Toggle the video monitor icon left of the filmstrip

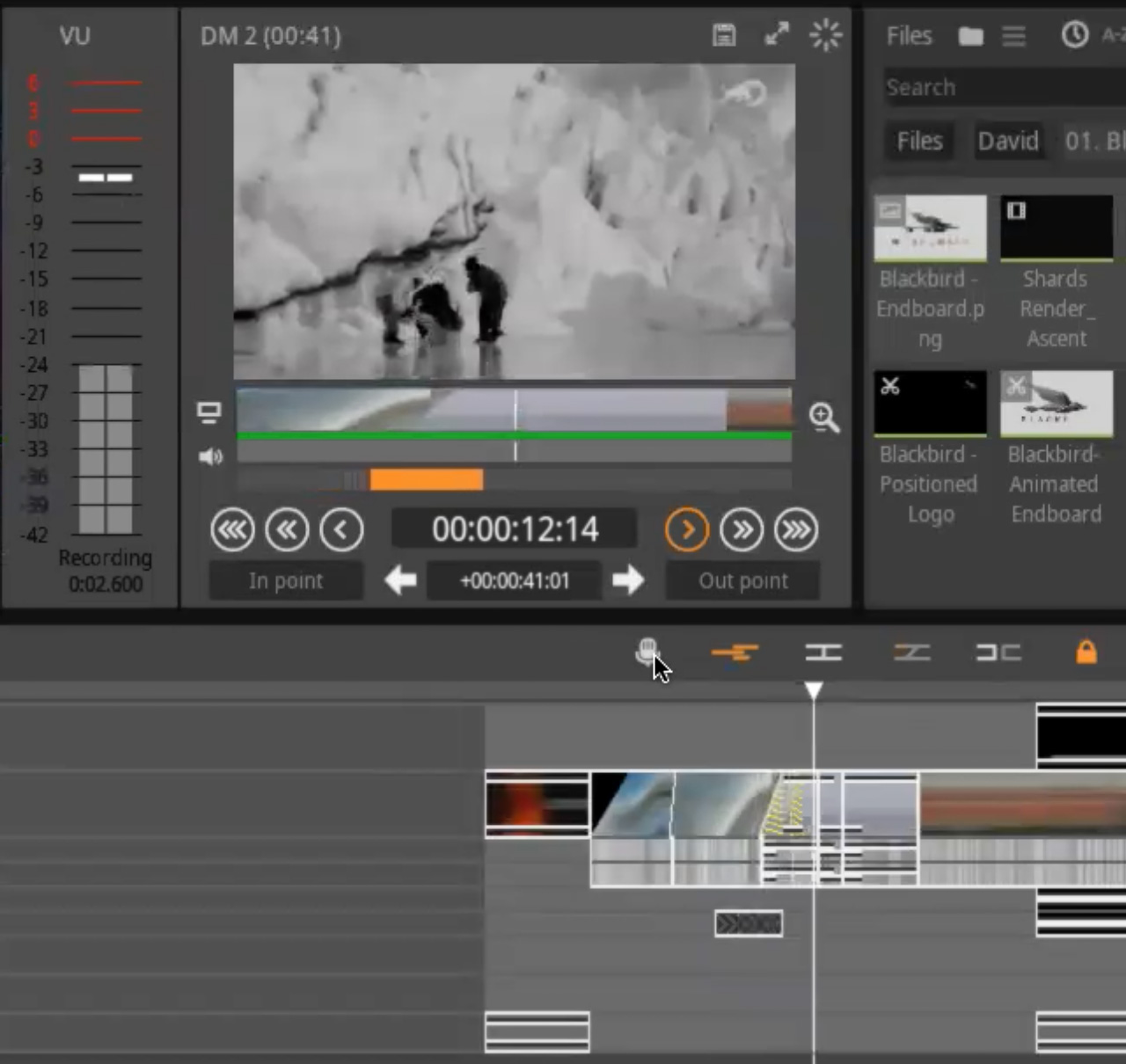209,412
